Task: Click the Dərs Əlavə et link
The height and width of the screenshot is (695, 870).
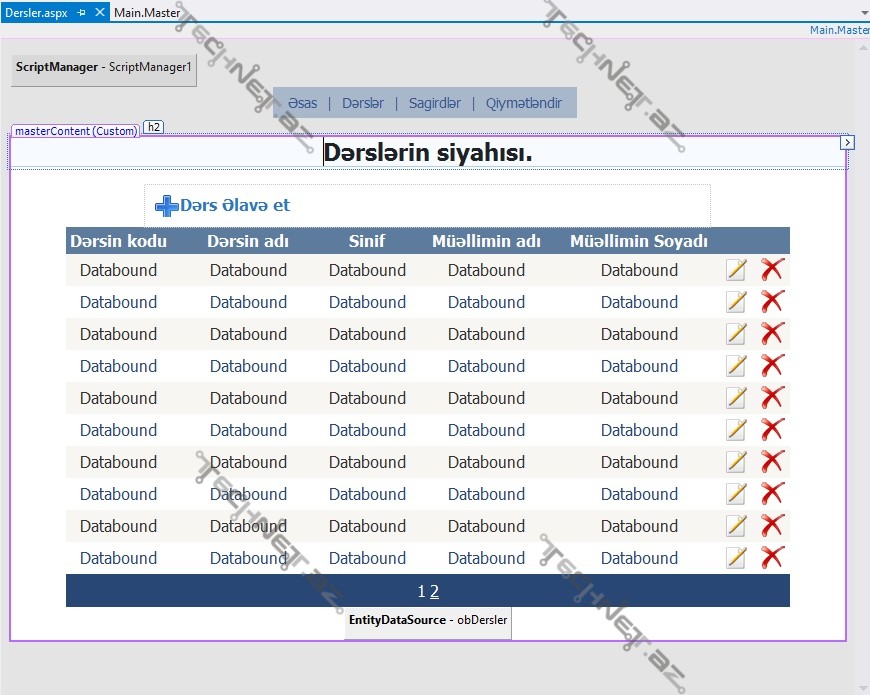Action: [x=235, y=205]
